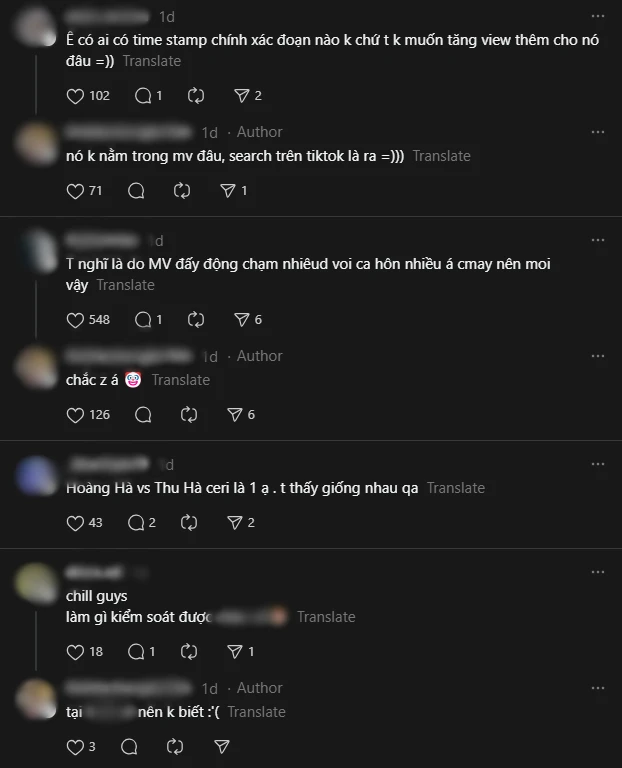This screenshot has height=768, width=622.
Task: Share the comment with 548 likes
Action: [241, 320]
